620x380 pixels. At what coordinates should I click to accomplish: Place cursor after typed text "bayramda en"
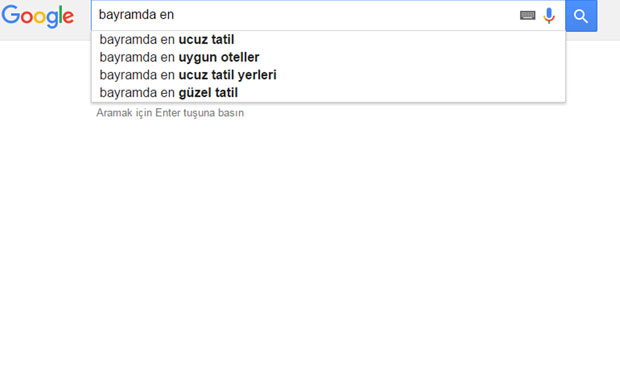pyautogui.click(x=175, y=15)
